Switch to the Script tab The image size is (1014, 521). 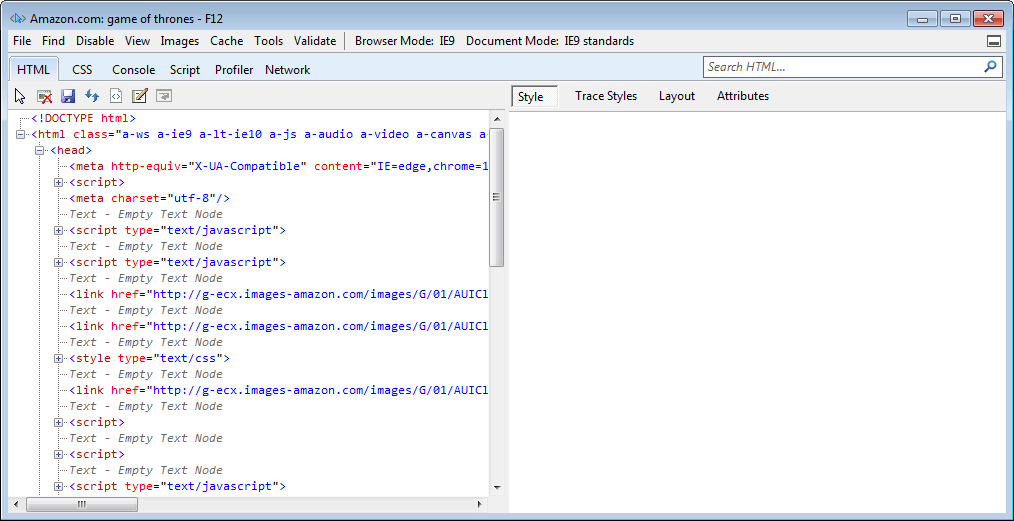tap(185, 69)
